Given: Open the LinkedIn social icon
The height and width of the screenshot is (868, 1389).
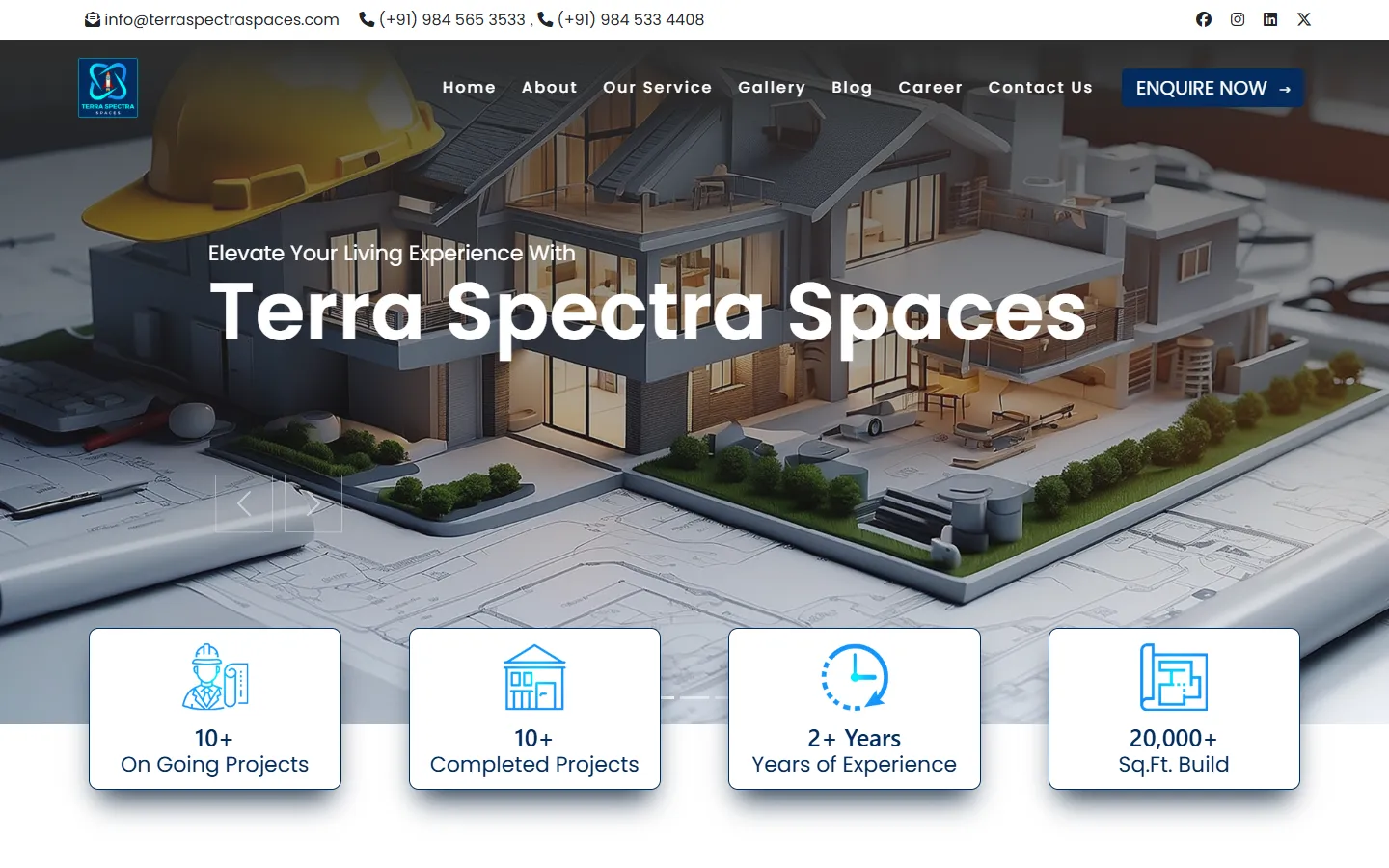Looking at the screenshot, I should tap(1270, 19).
